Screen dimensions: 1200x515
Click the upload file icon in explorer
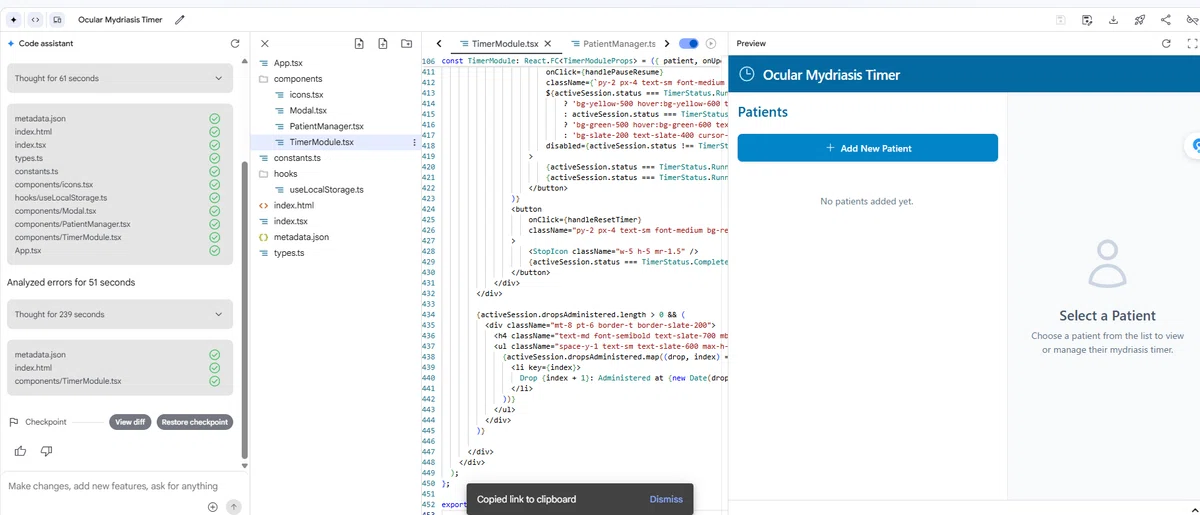pyautogui.click(x=359, y=44)
